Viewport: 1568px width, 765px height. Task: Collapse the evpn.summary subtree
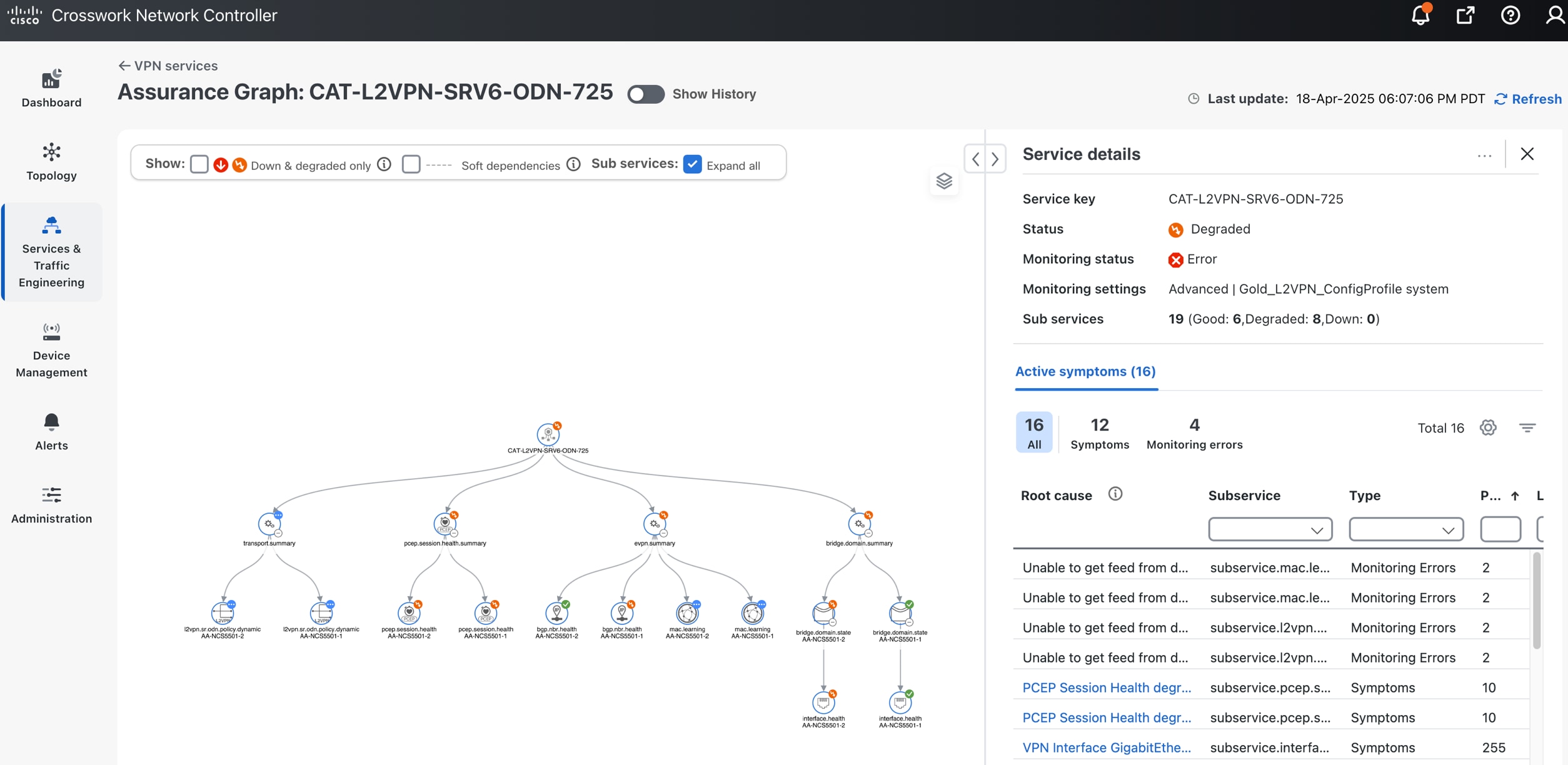pos(663,534)
